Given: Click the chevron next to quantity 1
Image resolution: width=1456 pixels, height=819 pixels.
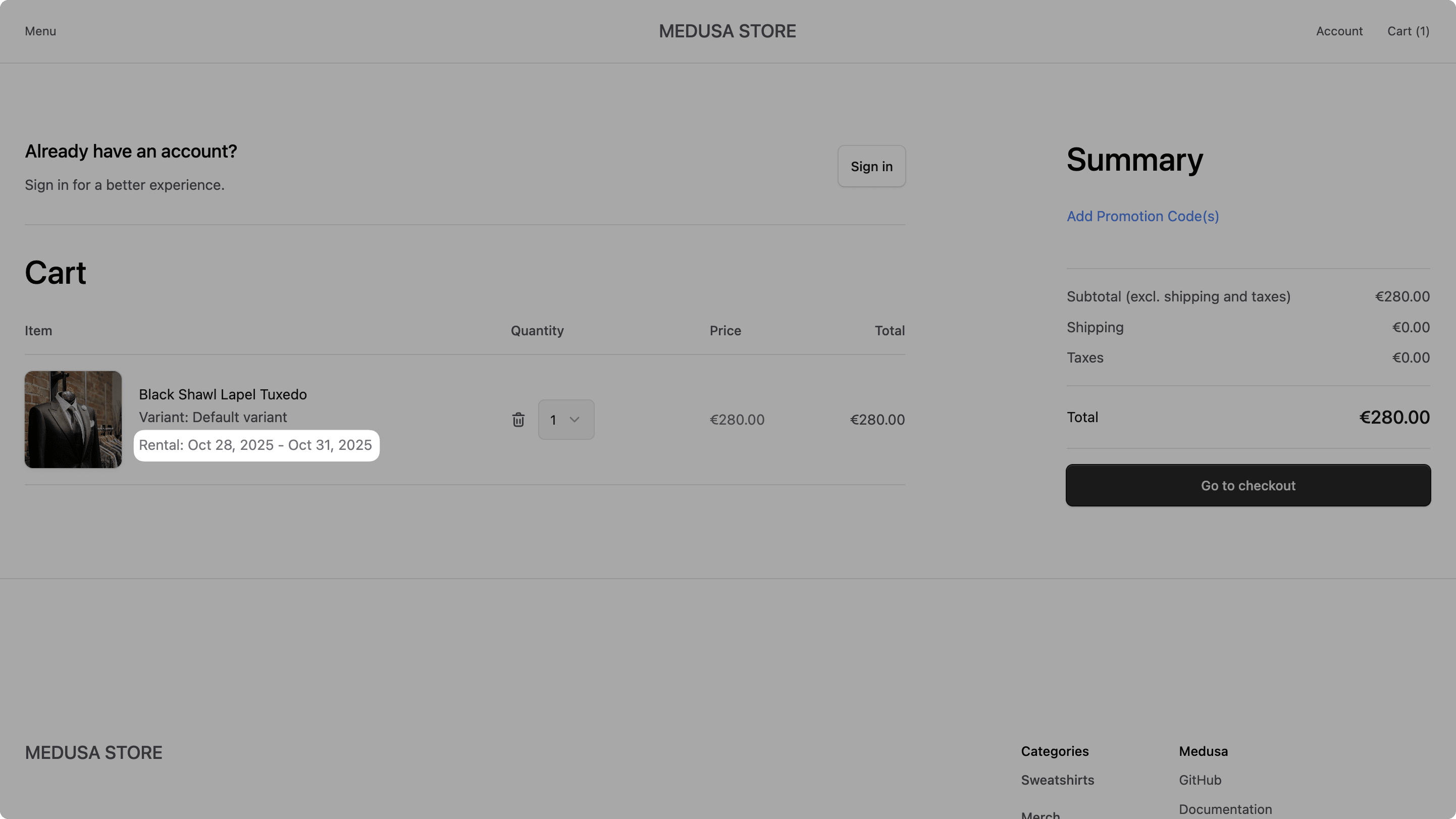Looking at the screenshot, I should pyautogui.click(x=576, y=420).
